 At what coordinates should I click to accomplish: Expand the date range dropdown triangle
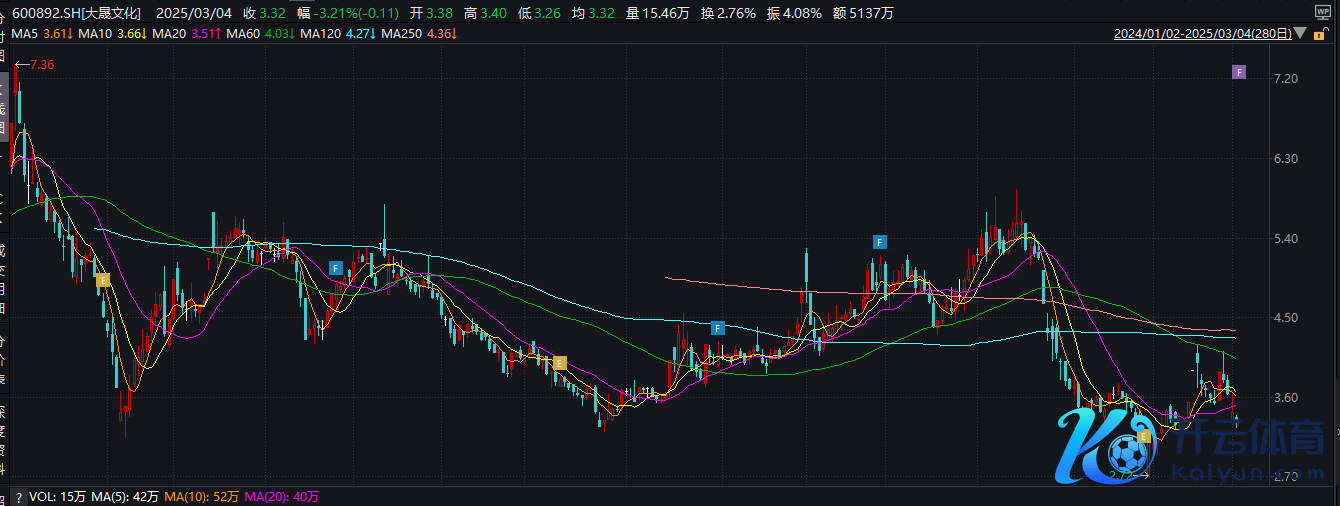coord(1299,34)
